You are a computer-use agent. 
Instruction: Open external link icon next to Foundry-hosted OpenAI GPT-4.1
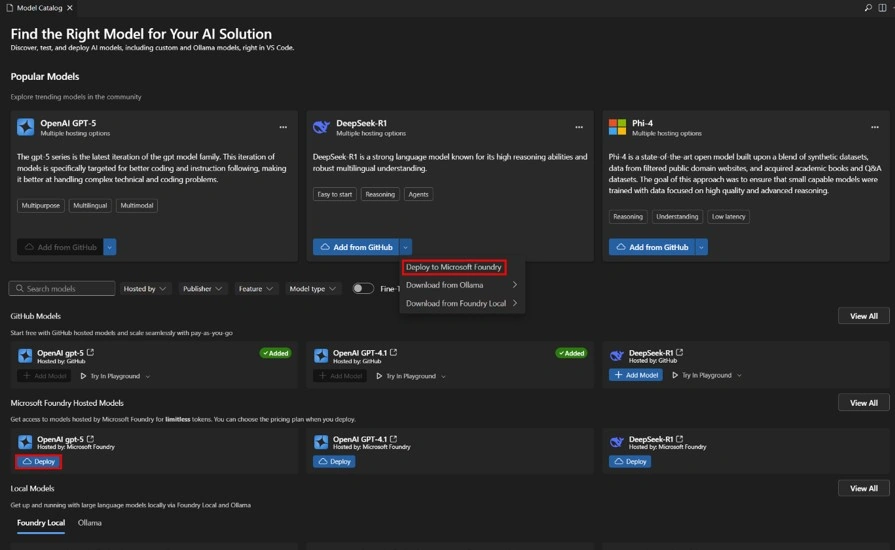pyautogui.click(x=393, y=439)
